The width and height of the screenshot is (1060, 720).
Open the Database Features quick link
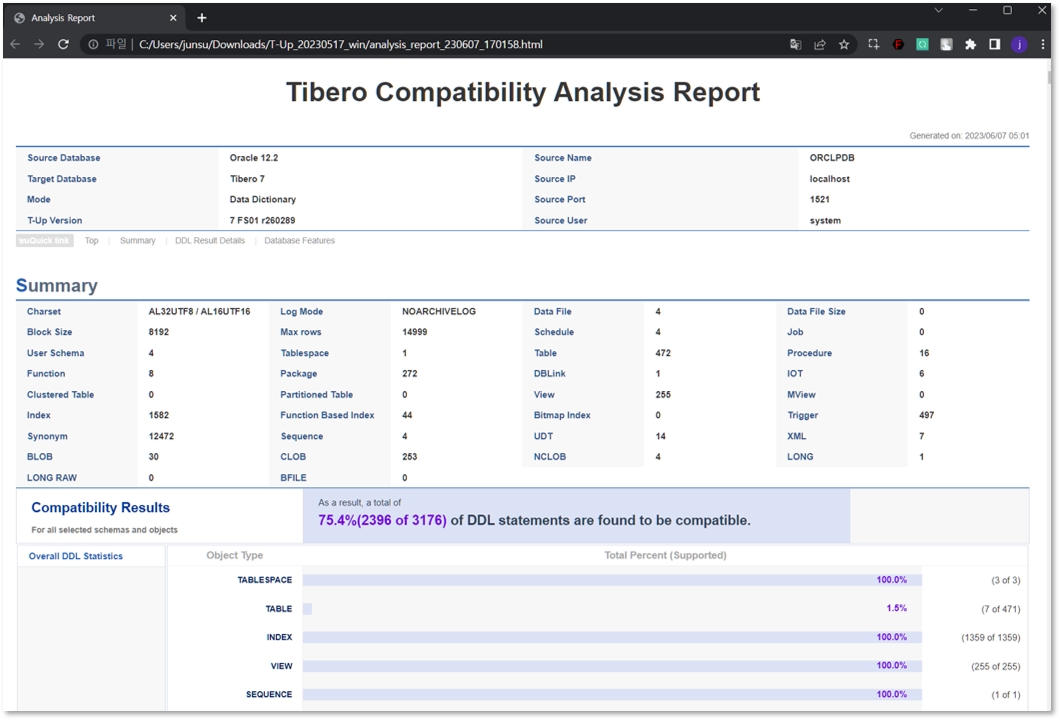[299, 241]
